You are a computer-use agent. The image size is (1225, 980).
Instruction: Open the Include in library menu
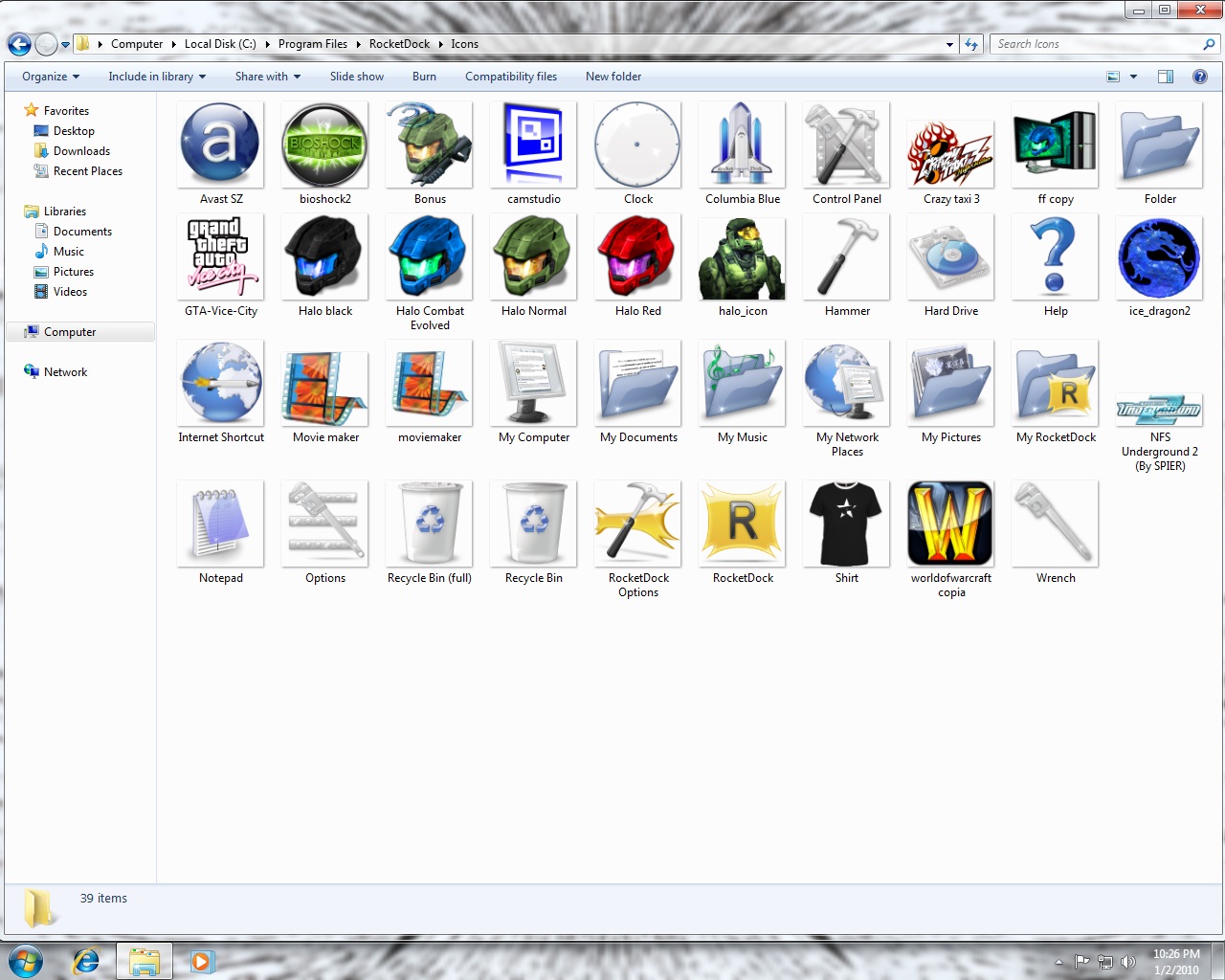click(156, 77)
